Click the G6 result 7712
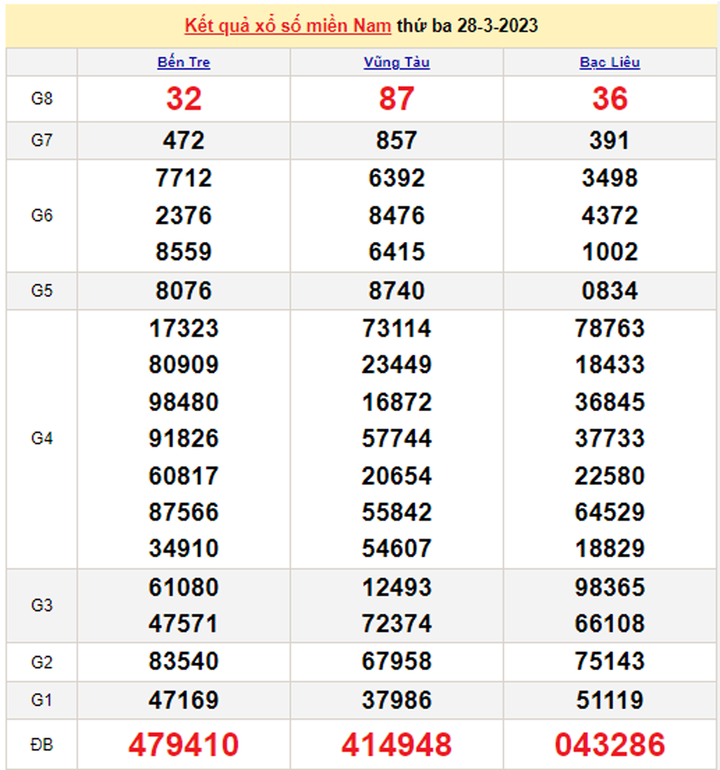720x770 pixels. 184,178
